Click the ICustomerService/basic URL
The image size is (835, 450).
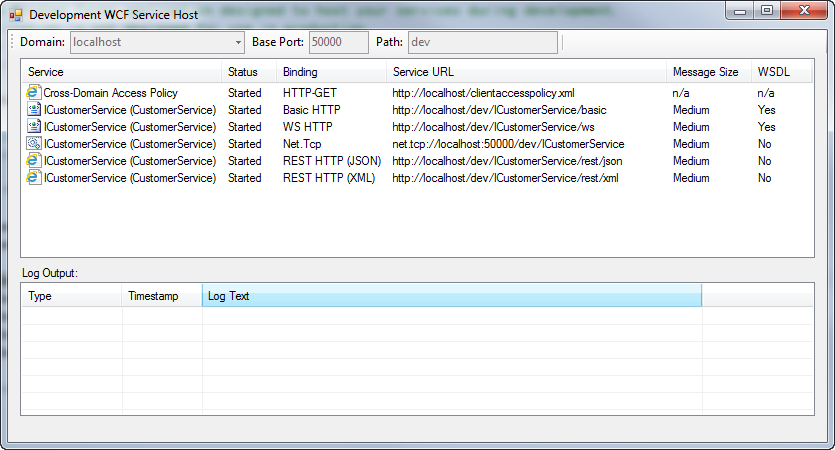point(499,110)
